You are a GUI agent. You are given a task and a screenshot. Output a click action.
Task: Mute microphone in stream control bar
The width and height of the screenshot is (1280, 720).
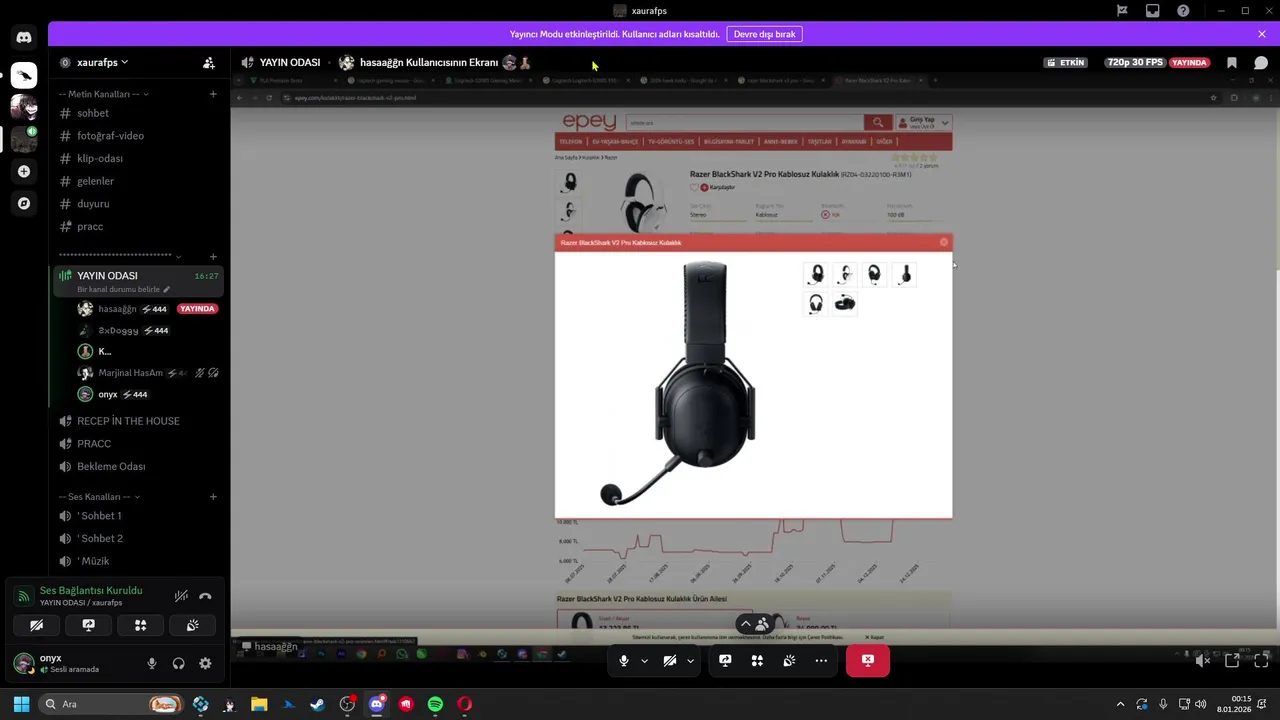point(623,661)
